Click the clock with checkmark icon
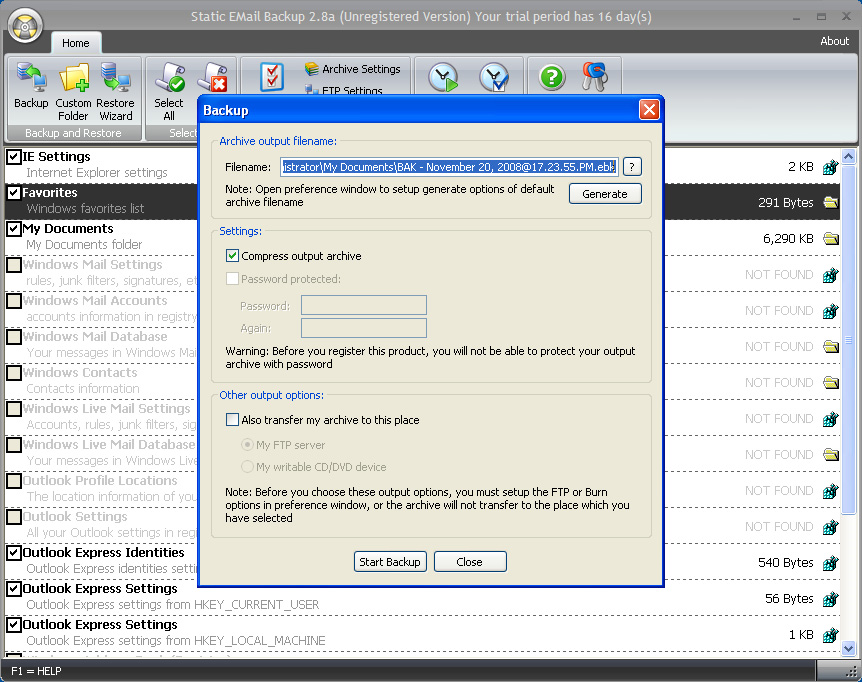The image size is (862, 682). coord(494,77)
